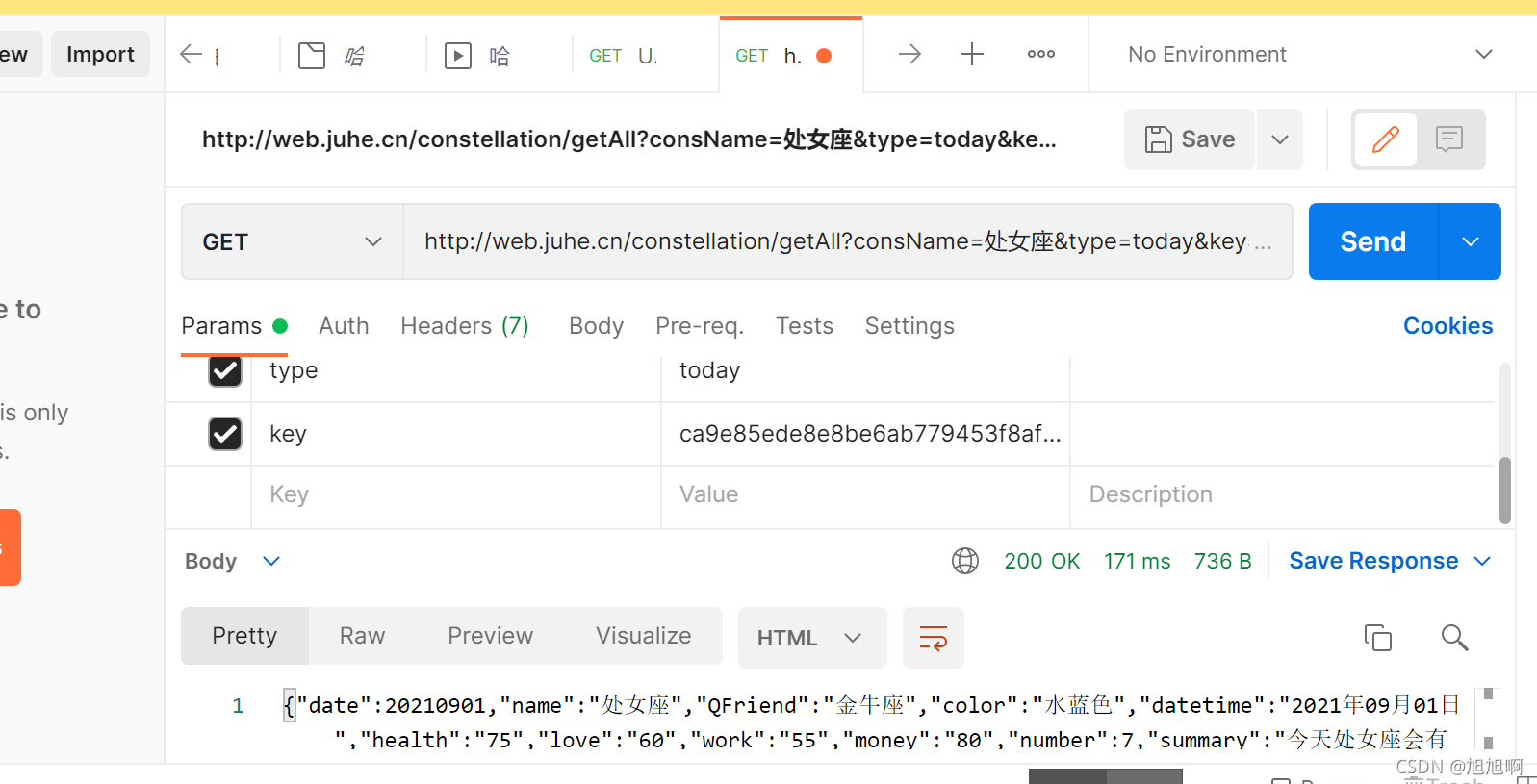This screenshot has height=784, width=1537.
Task: Click the 'key' parameter name cell
Action: [456, 434]
